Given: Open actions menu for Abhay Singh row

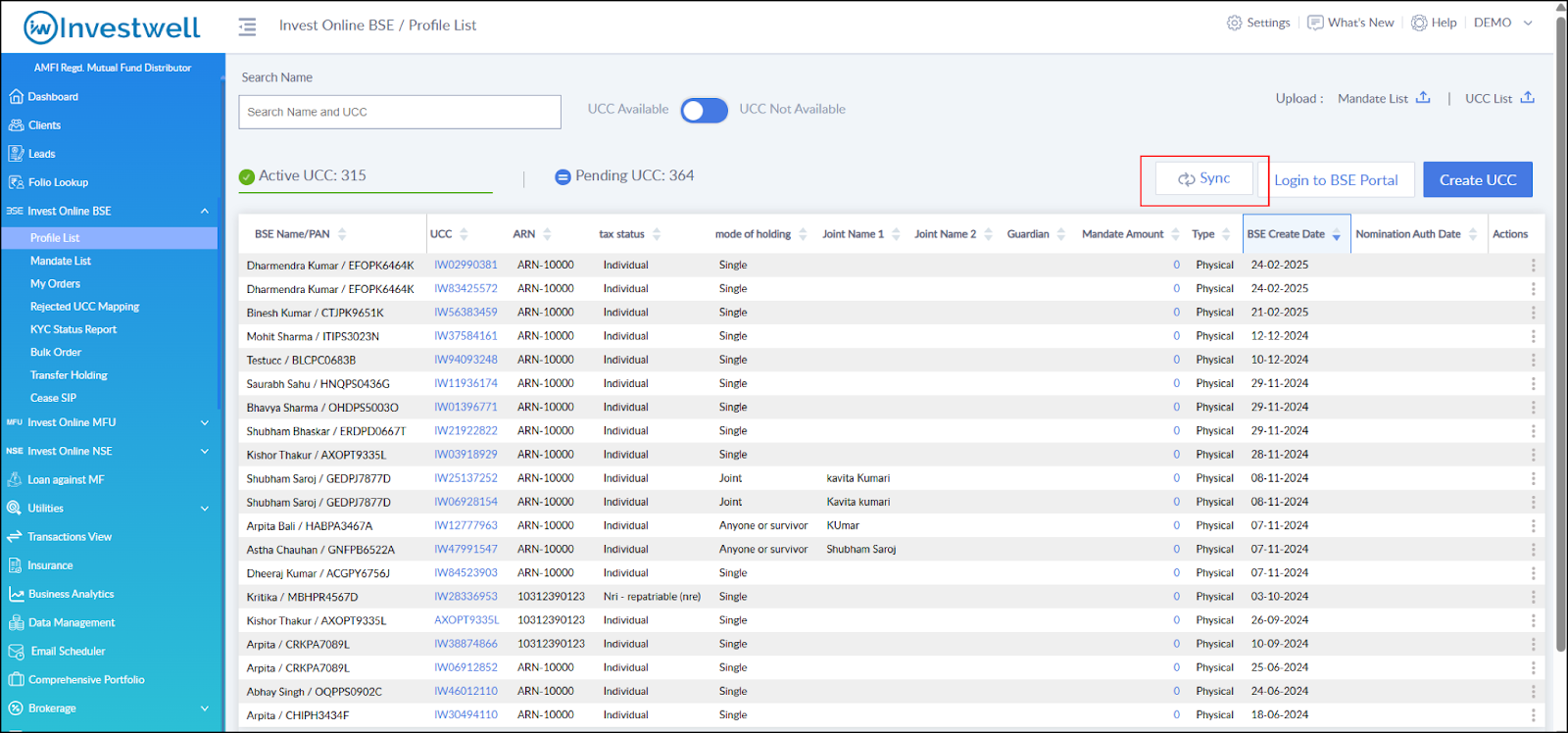Looking at the screenshot, I should click(x=1533, y=691).
